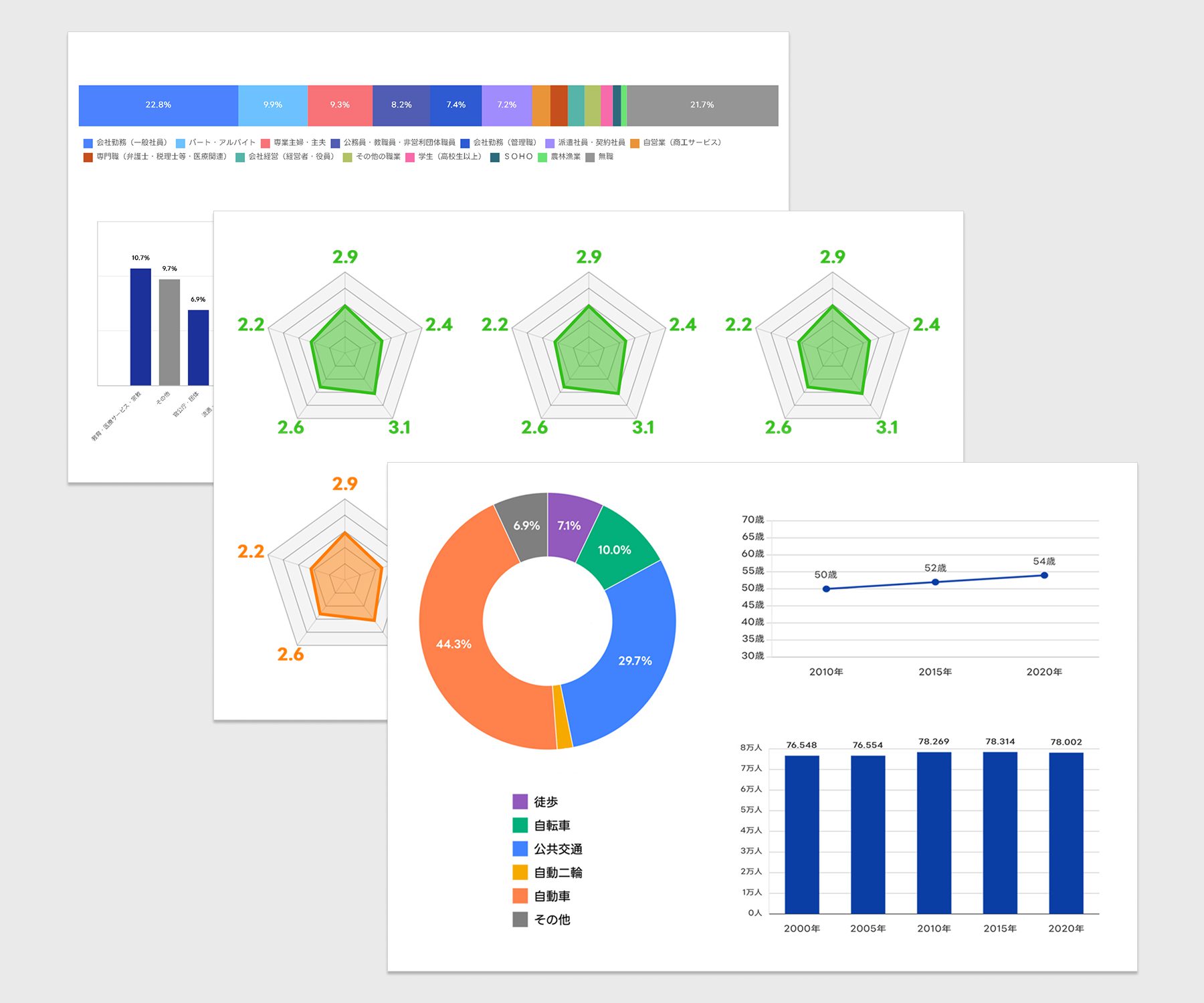Click the yellow 自動二輪 legend swatch

pos(520,872)
